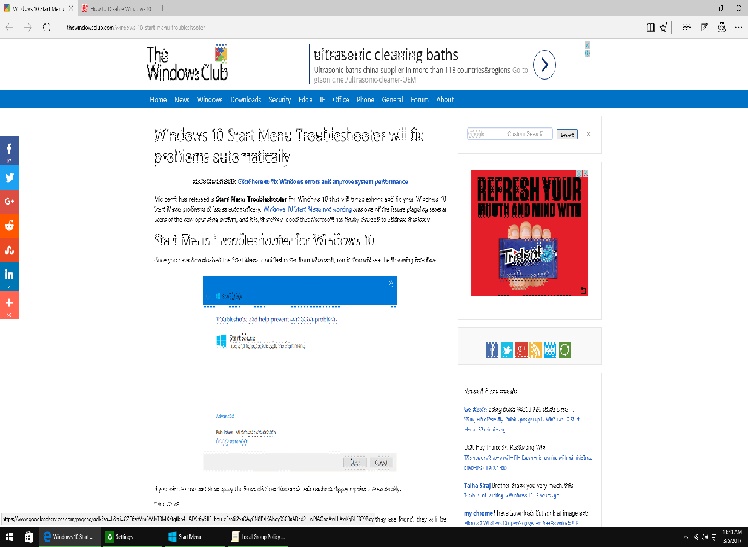Share on Reddit from left sidebar
Screen dimensions: 748x547
(x=9, y=226)
